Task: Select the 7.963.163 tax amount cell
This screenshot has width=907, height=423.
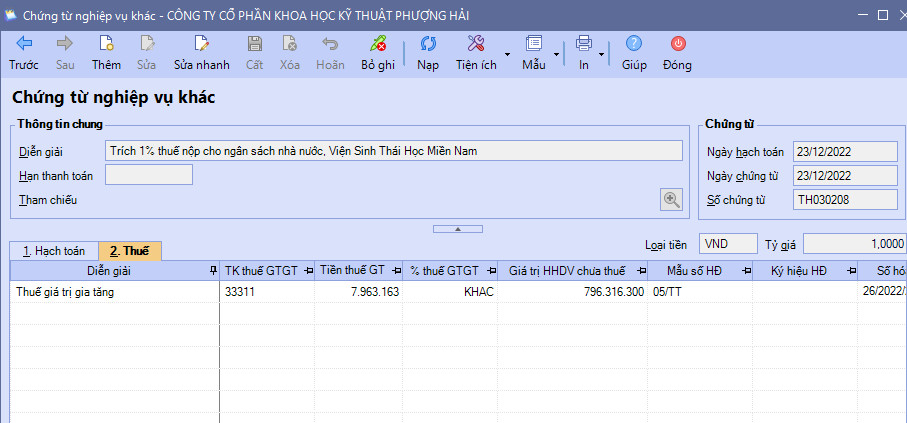Action: tap(359, 292)
